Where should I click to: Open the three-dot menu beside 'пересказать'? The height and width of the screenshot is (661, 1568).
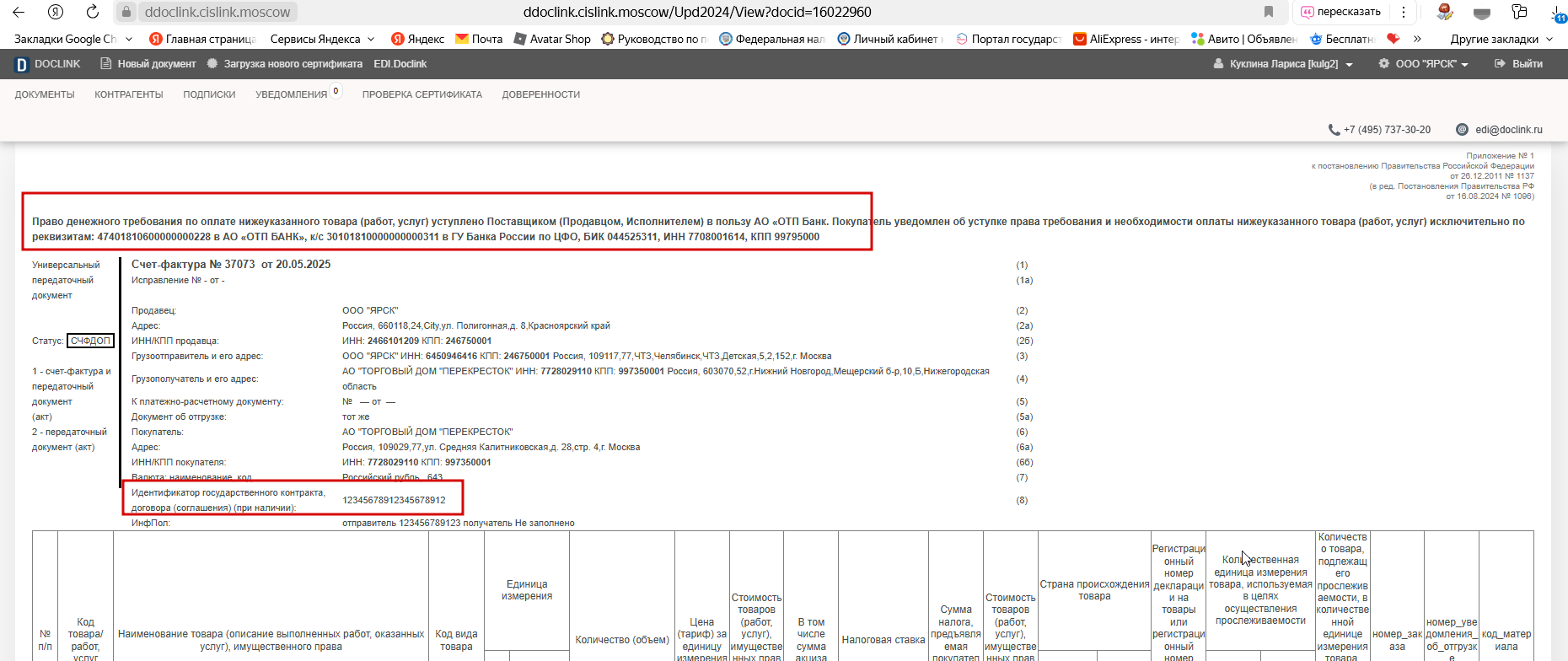pyautogui.click(x=1404, y=12)
